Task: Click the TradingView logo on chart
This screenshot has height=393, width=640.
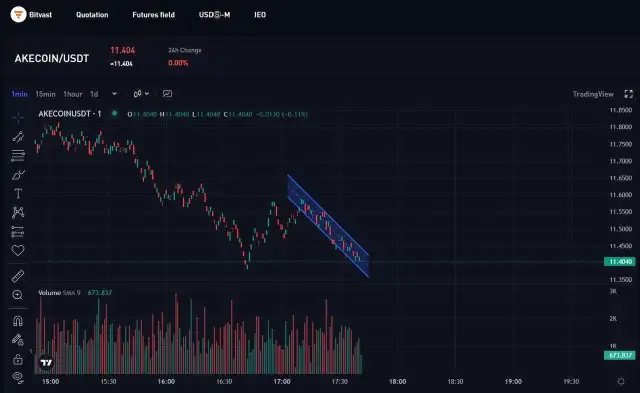Action: [47, 362]
